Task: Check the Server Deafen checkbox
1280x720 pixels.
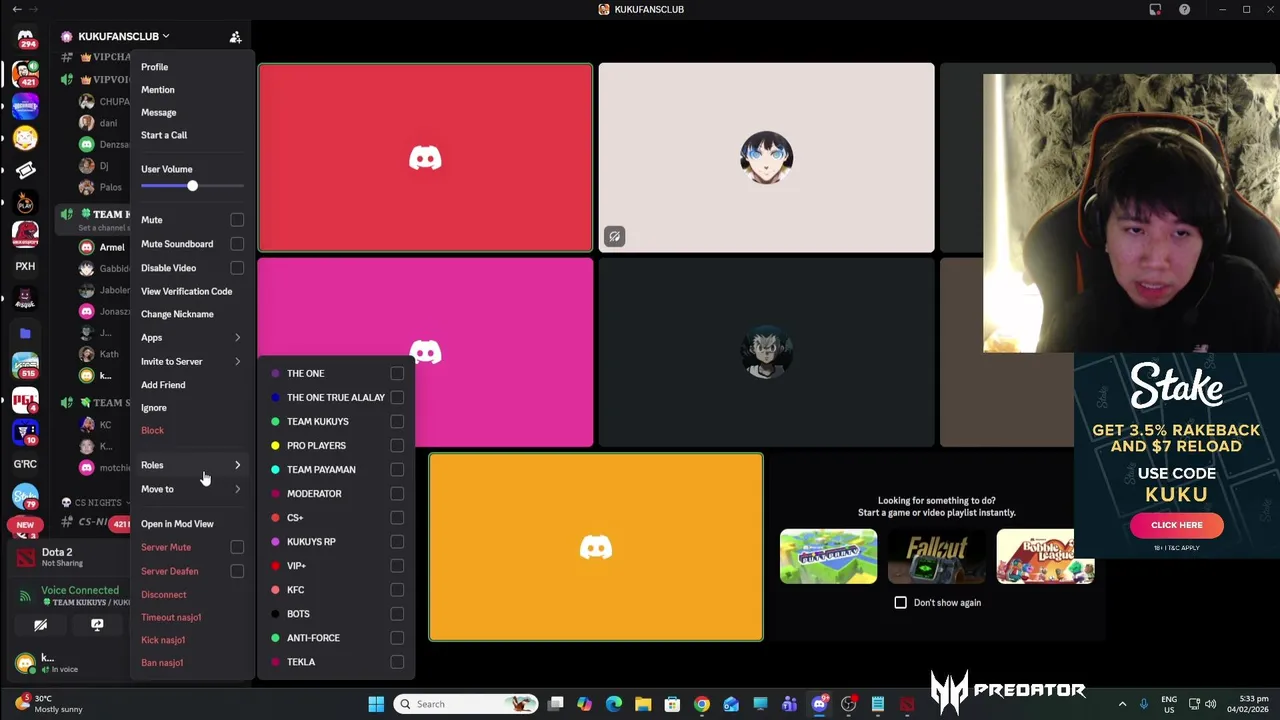Action: point(237,571)
